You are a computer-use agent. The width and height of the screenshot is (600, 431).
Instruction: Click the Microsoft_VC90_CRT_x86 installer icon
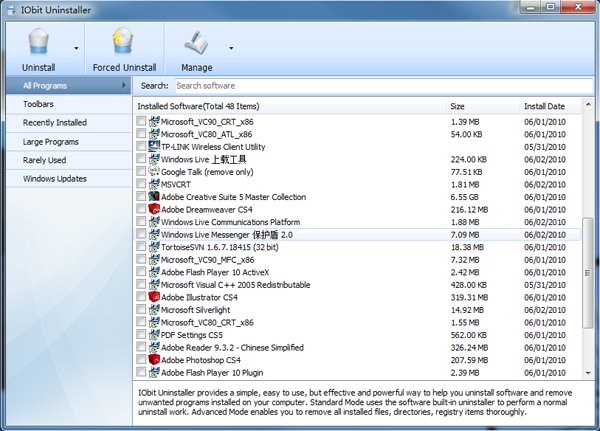(x=154, y=121)
